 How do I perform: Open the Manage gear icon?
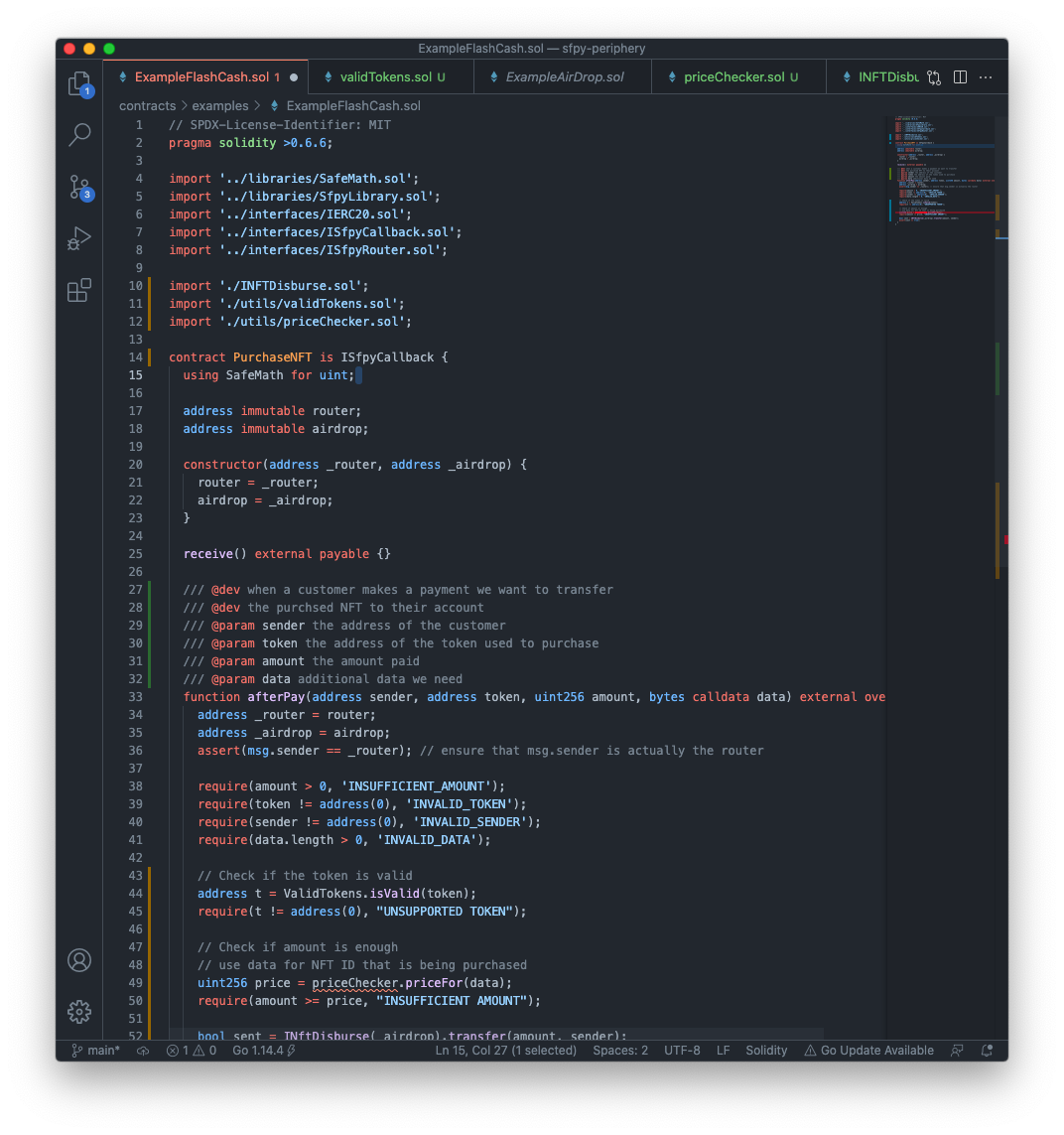coord(79,1011)
